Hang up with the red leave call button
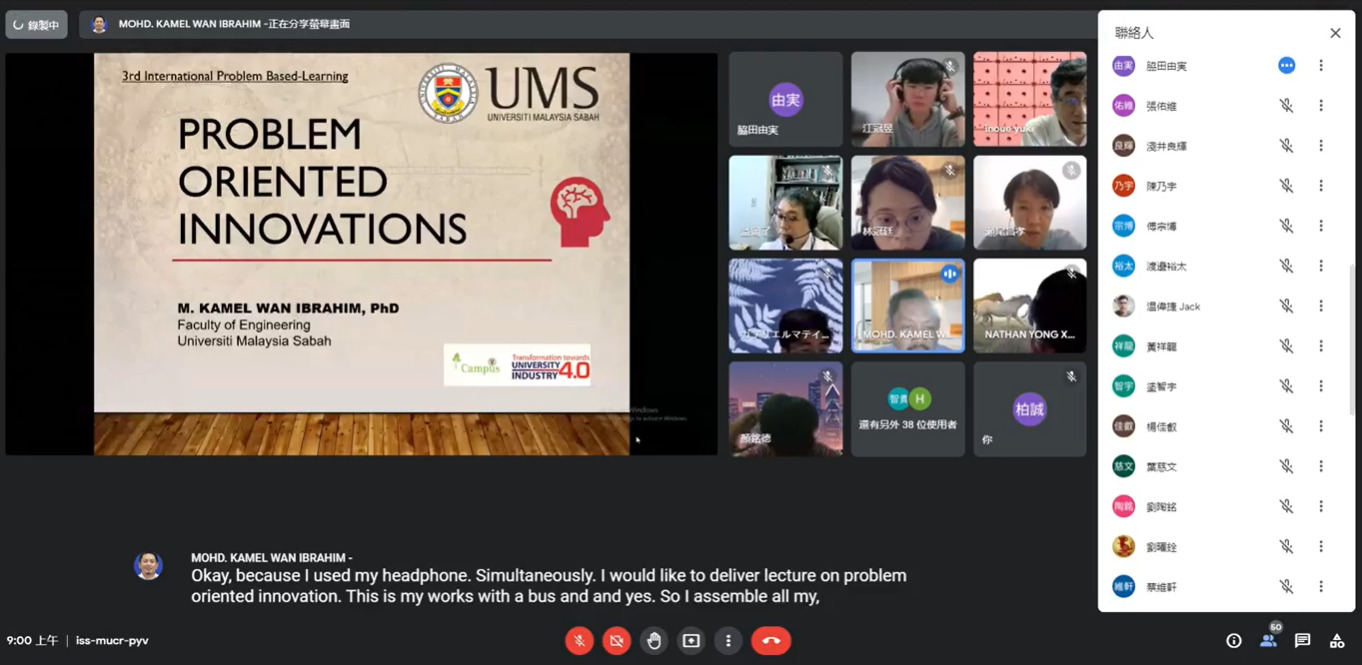Screen dimensions: 1362x665 pyautogui.click(x=771, y=641)
